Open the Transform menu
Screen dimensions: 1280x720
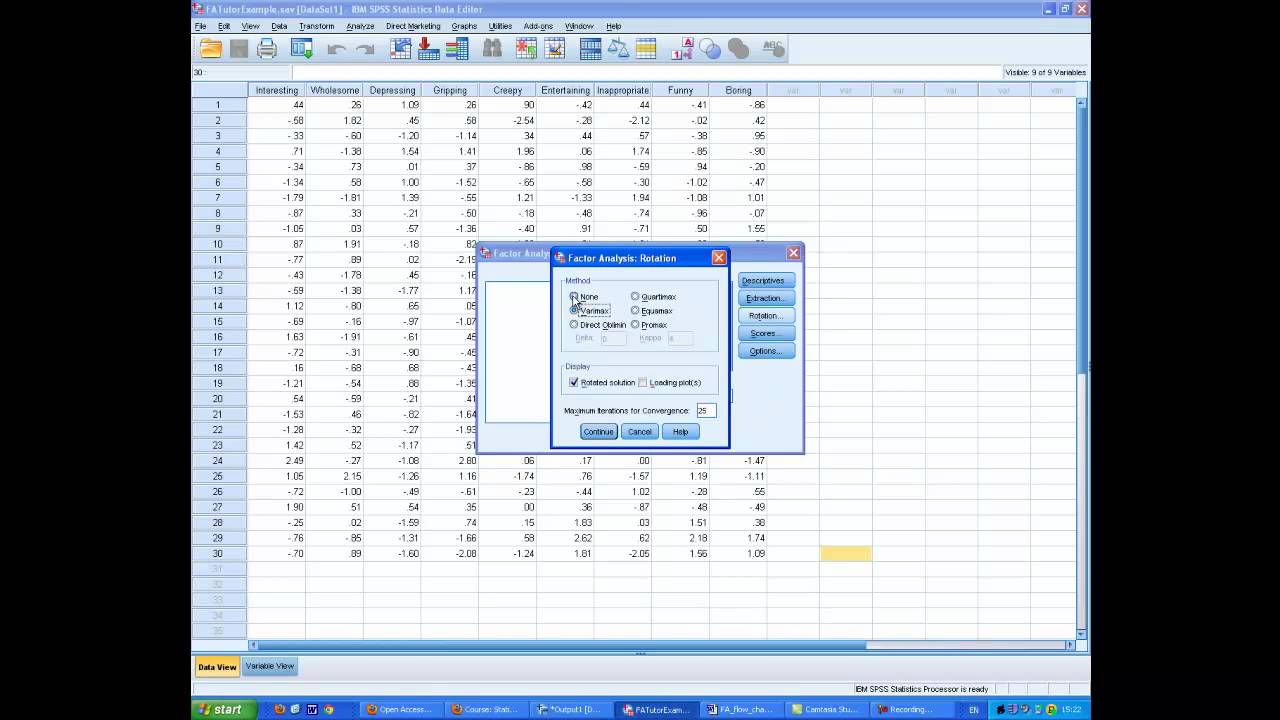(x=316, y=26)
